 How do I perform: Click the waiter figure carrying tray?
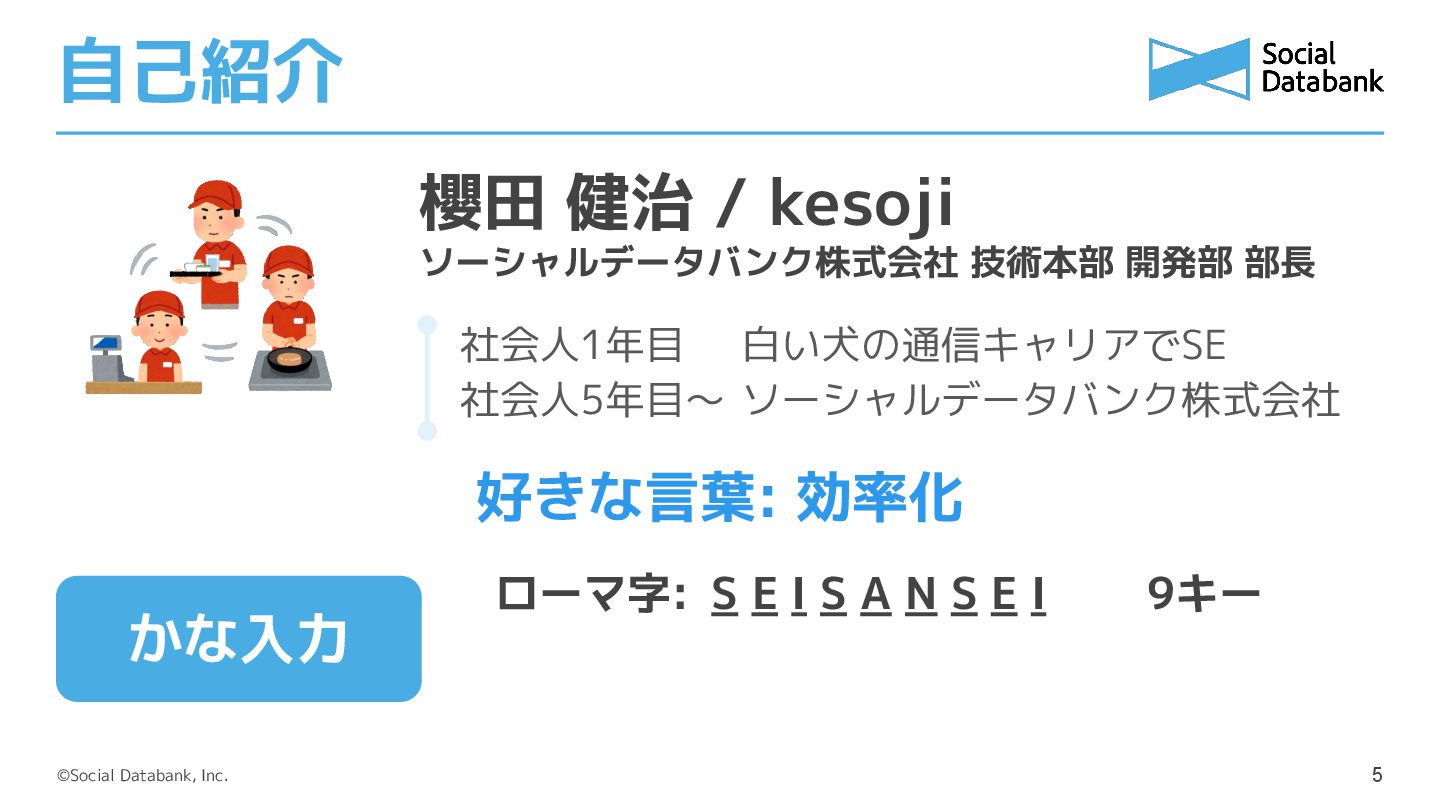[213, 243]
